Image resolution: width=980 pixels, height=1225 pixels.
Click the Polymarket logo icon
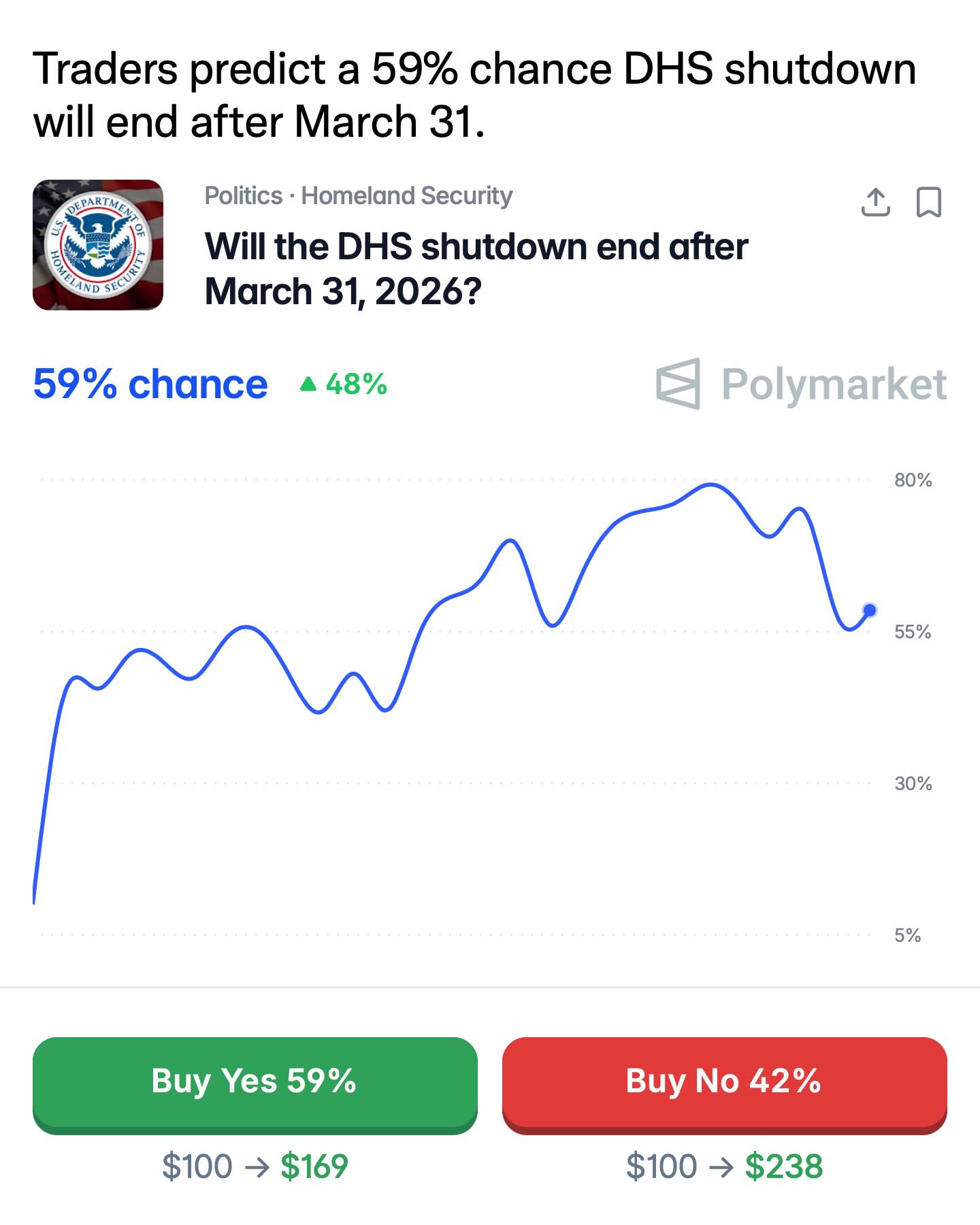(678, 384)
